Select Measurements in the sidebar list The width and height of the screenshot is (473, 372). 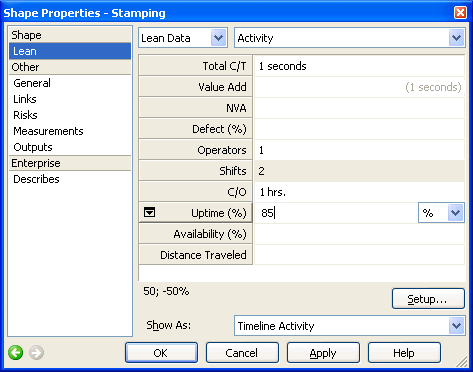[48, 131]
